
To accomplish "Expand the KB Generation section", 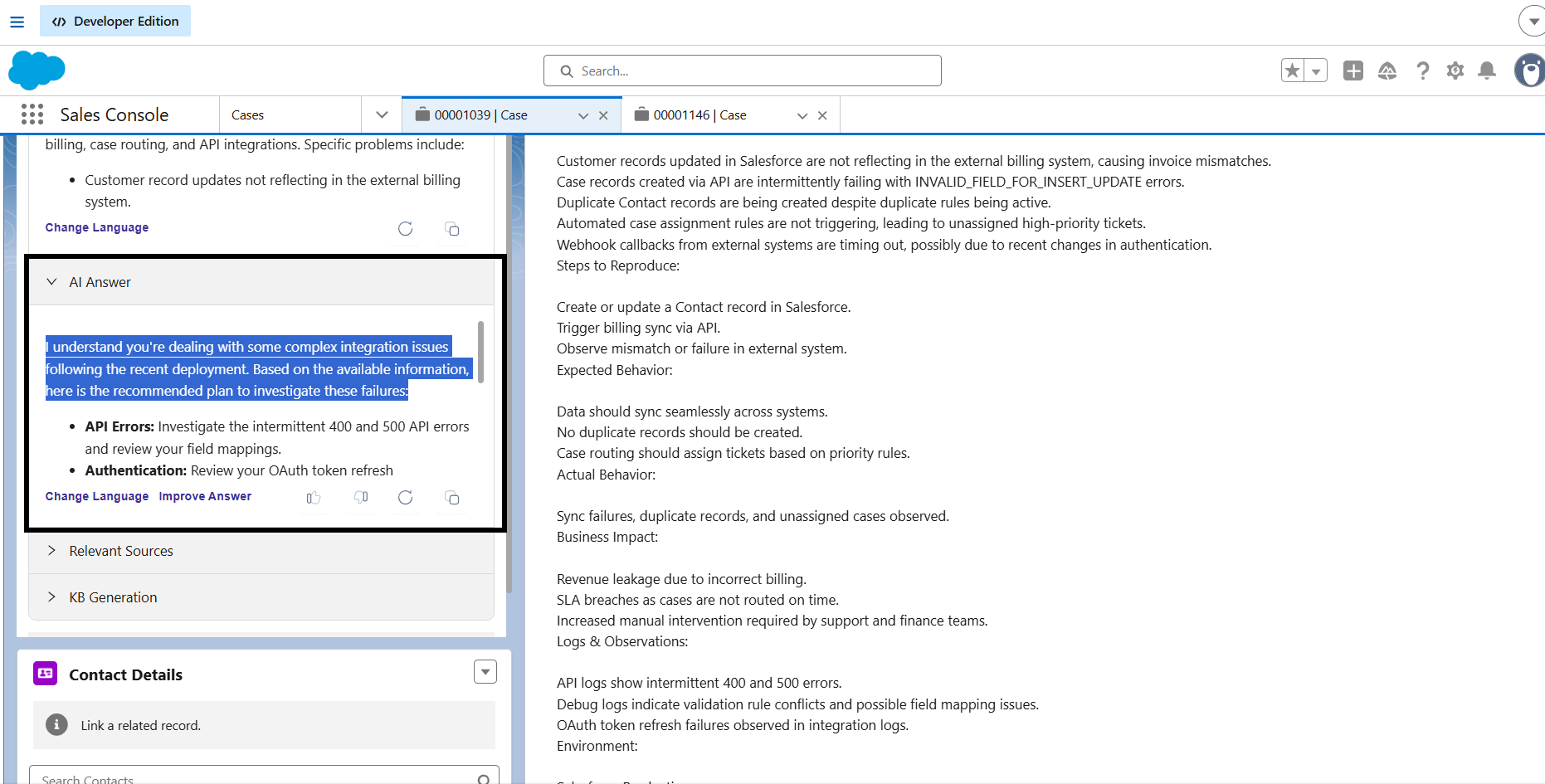I will [51, 597].
